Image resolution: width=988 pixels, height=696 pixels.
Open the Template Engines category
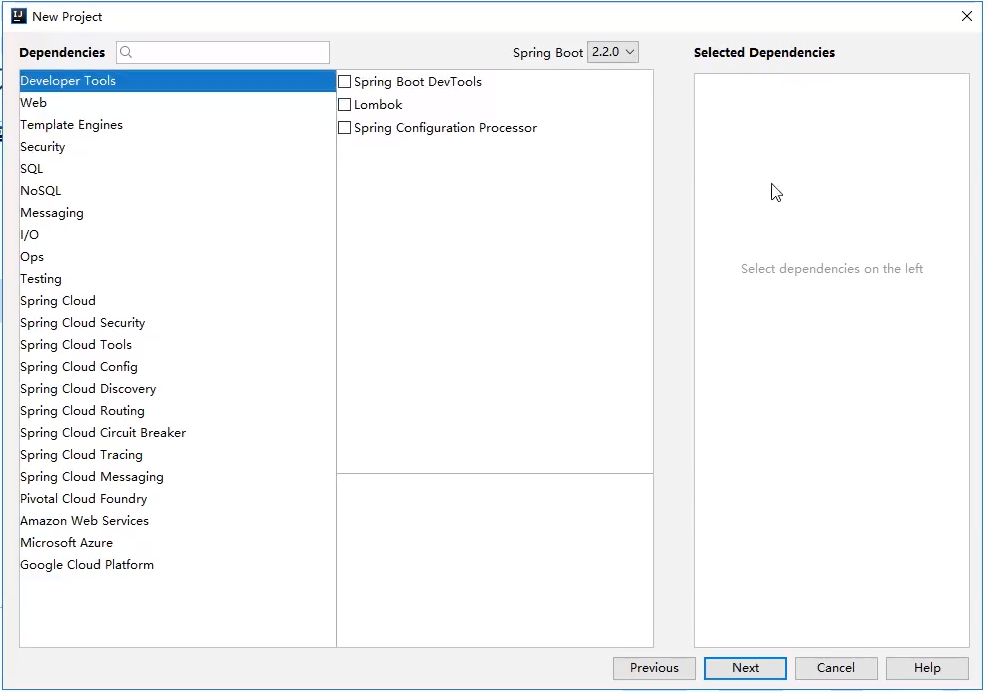pos(72,125)
